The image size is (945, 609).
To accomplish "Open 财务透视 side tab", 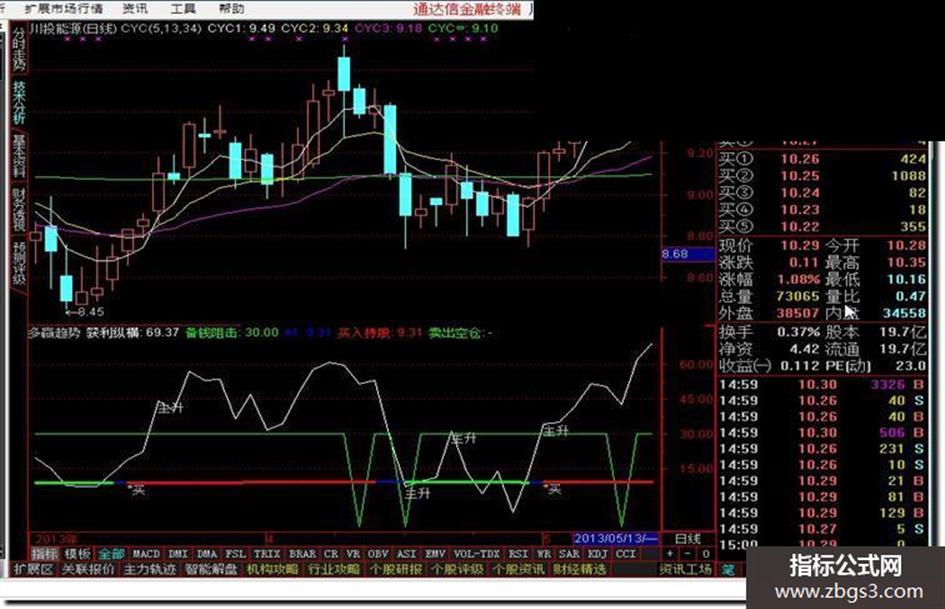I will pos(19,210).
